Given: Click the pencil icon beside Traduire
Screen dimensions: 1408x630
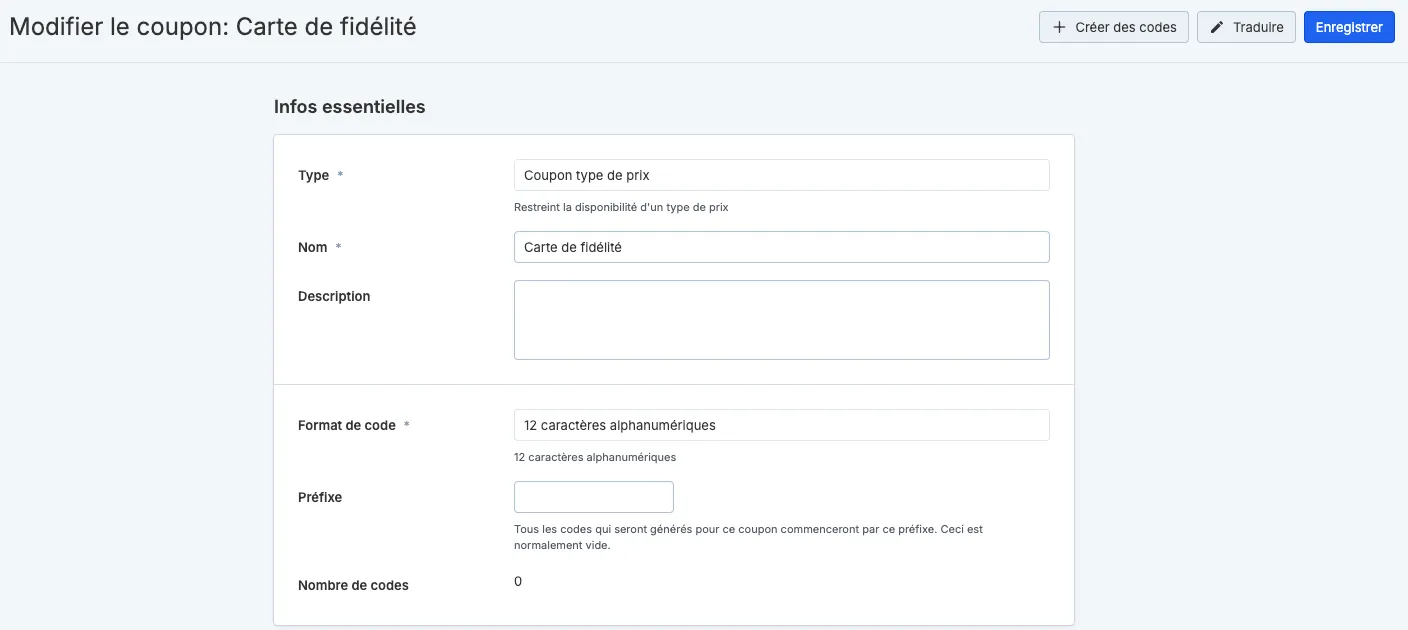Looking at the screenshot, I should 1217,27.
